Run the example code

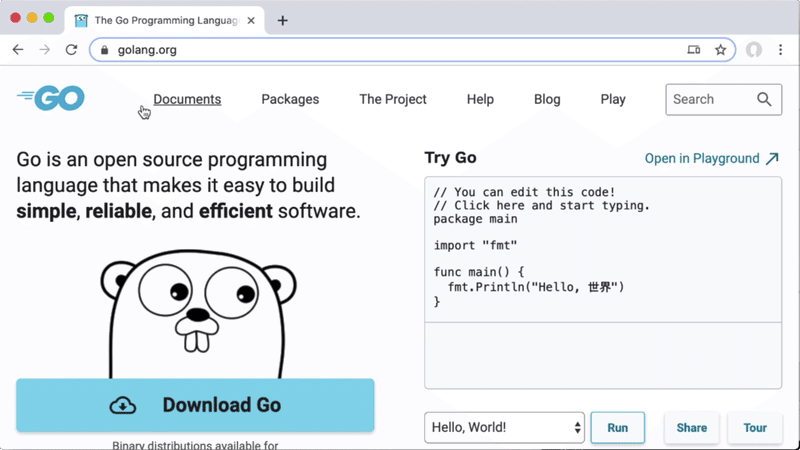617,428
